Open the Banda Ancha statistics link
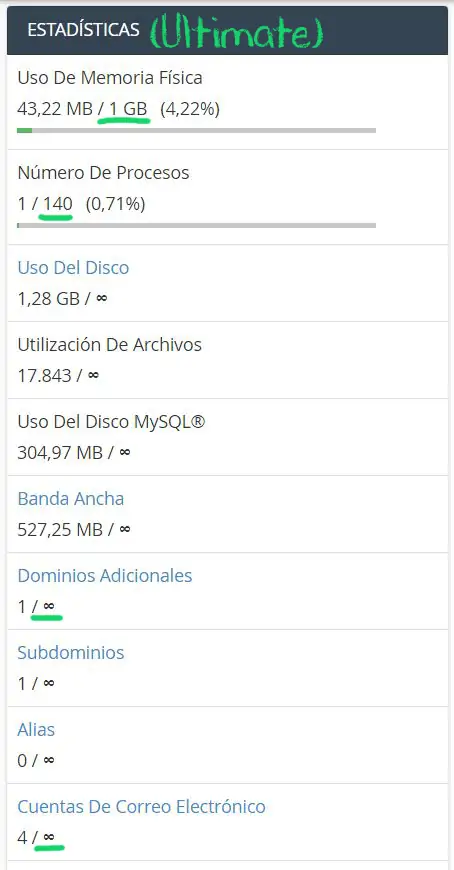 coord(70,498)
